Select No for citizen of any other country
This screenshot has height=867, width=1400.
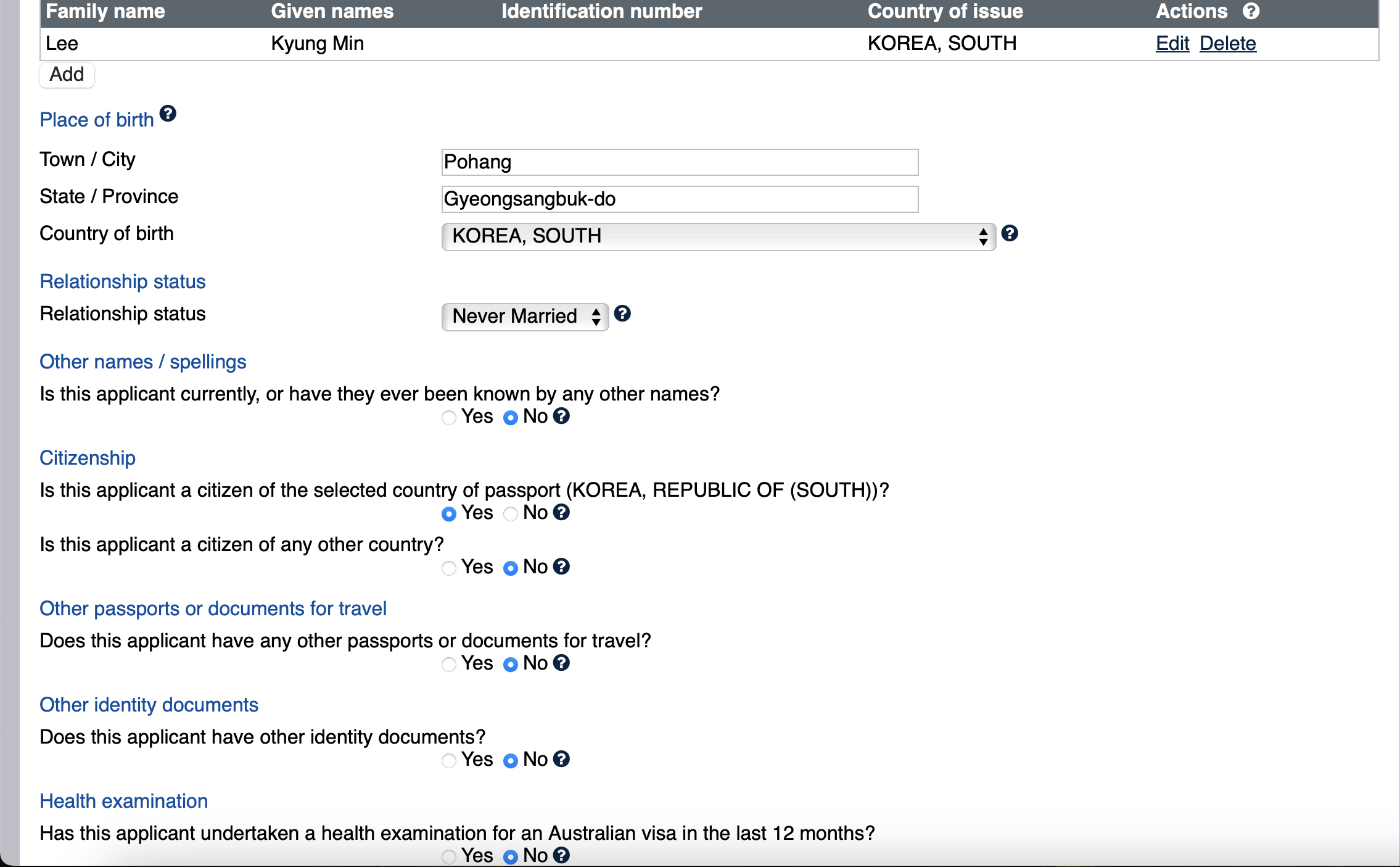(x=511, y=568)
